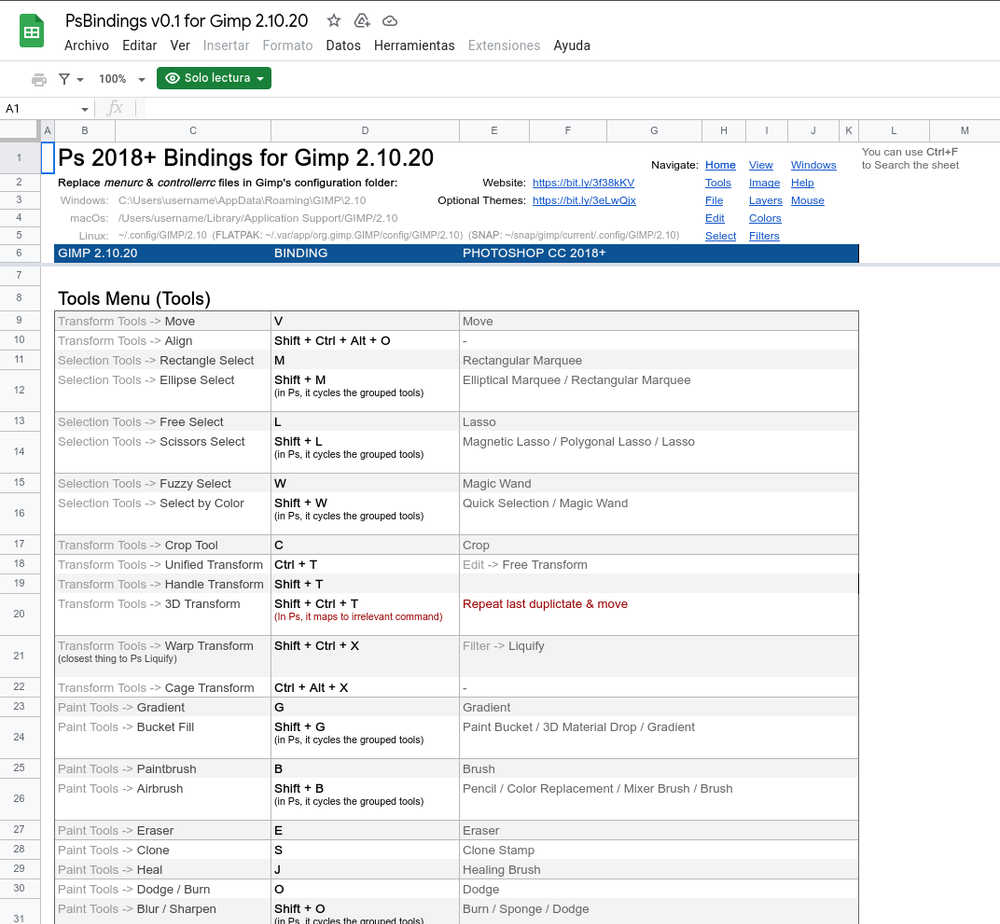Expand the name box A1 dropdown arrow

[x=84, y=109]
